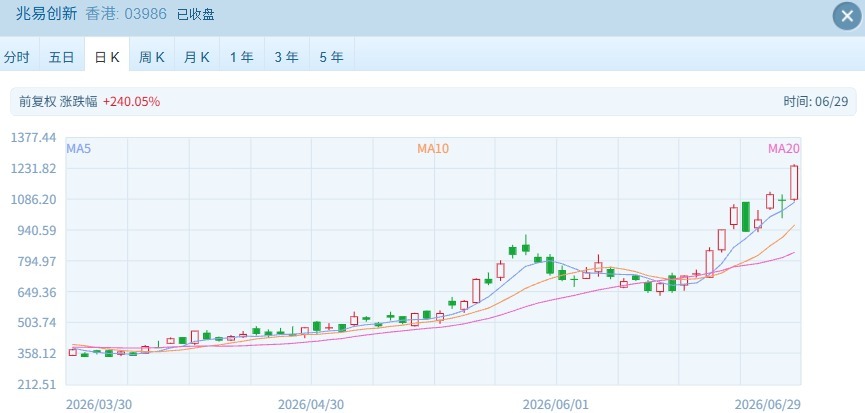Close the stock chart popup

click(x=847, y=17)
